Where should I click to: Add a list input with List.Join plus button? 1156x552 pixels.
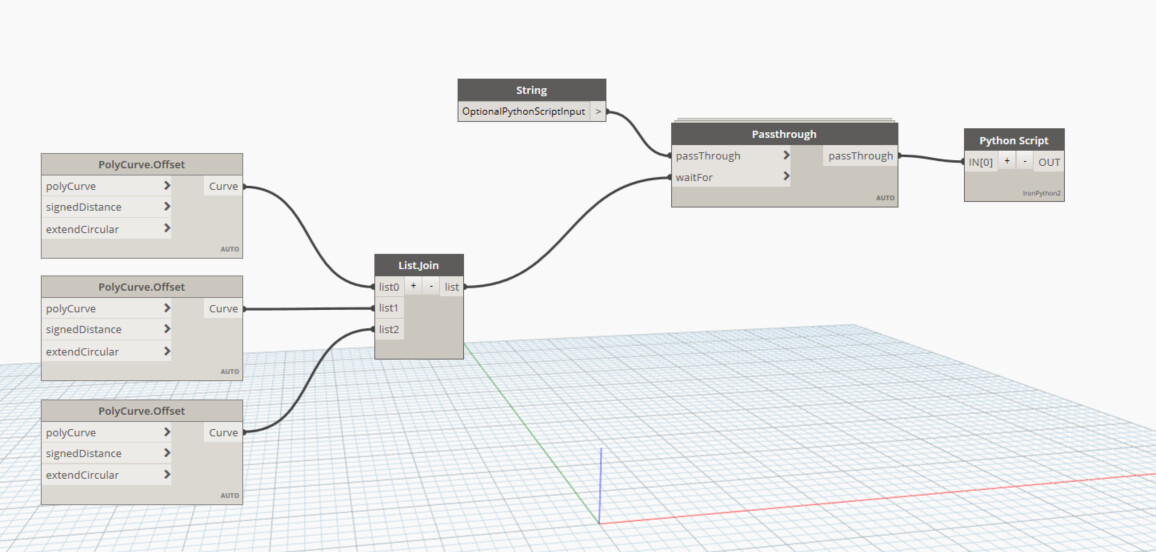point(414,286)
